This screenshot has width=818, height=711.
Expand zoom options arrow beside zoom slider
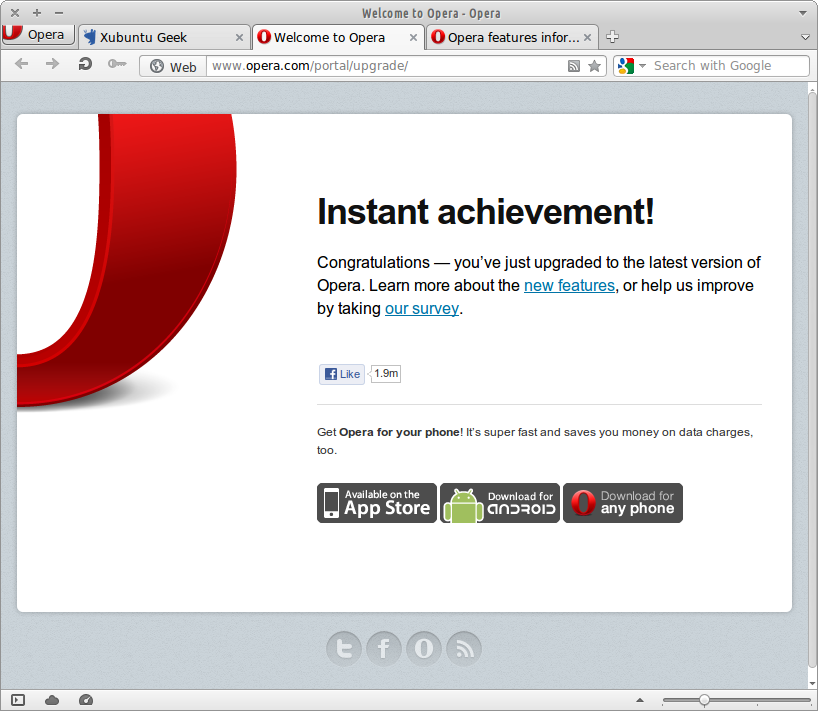point(640,700)
